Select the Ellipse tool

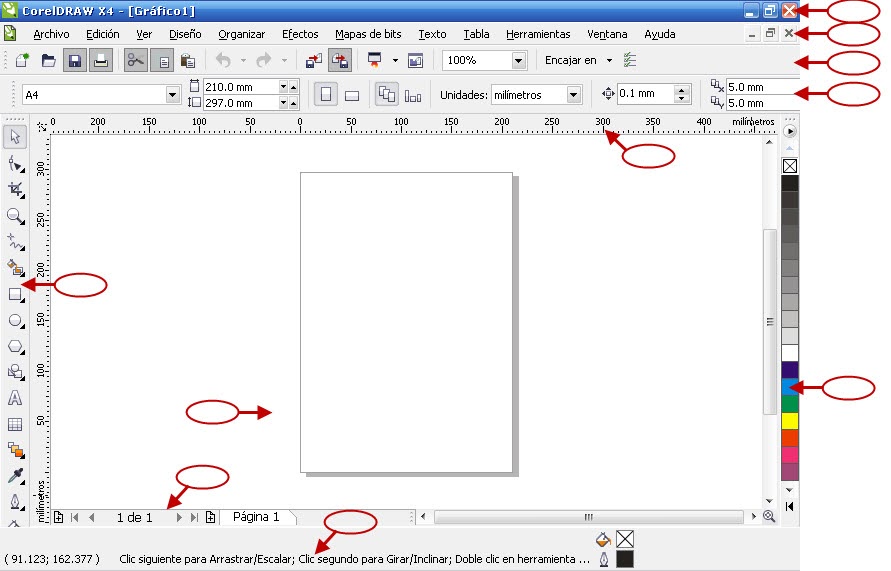pos(15,320)
